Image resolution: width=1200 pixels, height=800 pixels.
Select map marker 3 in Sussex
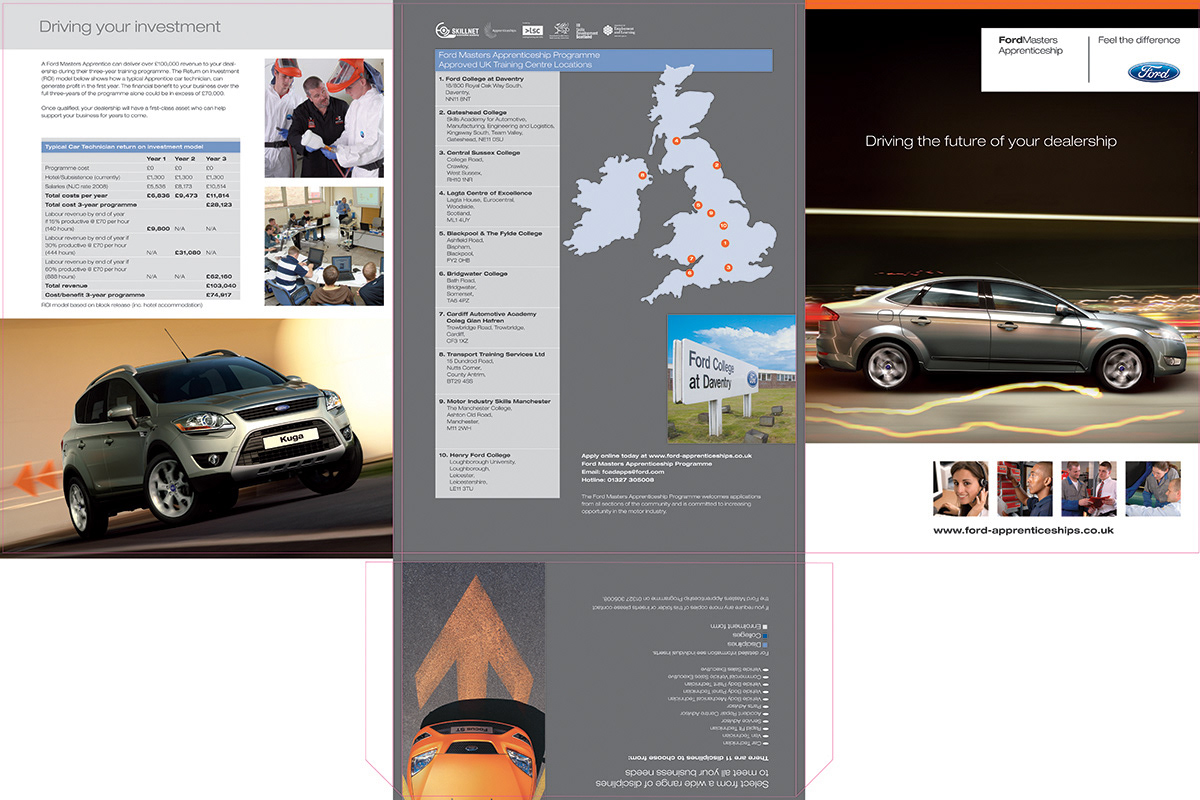728,267
